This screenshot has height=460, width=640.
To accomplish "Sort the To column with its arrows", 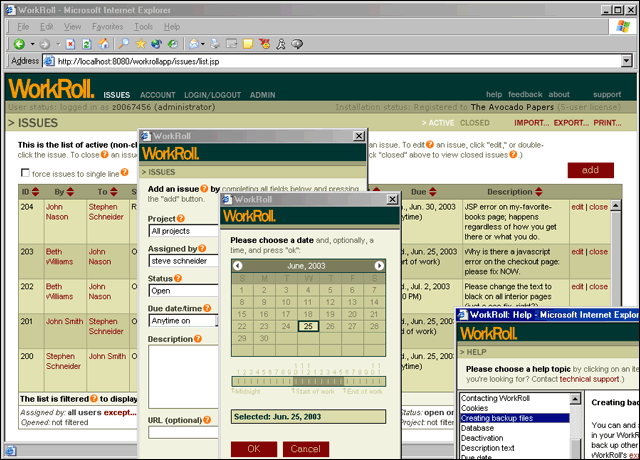I will (x=114, y=192).
